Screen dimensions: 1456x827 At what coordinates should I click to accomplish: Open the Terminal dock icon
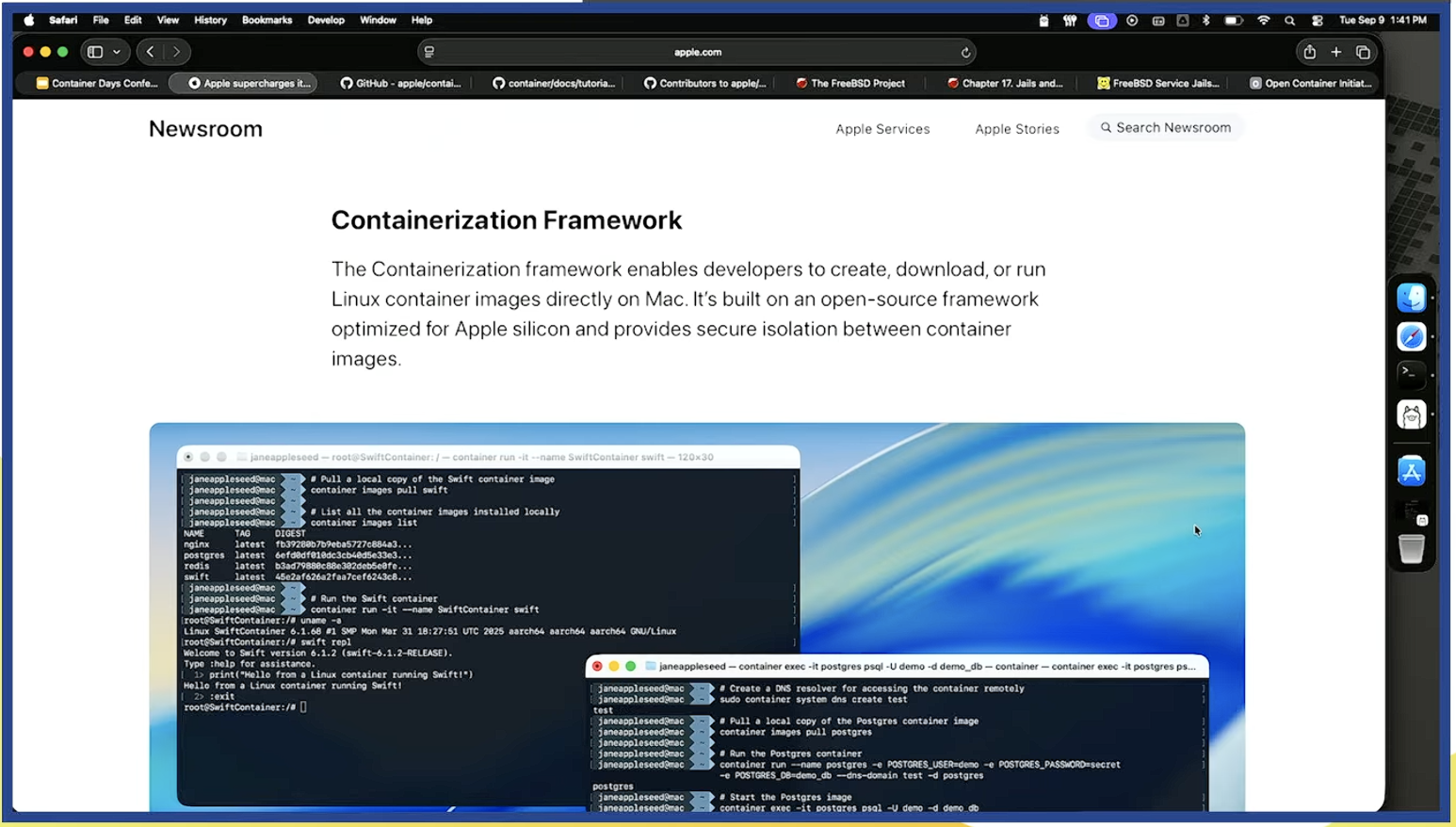click(x=1411, y=374)
